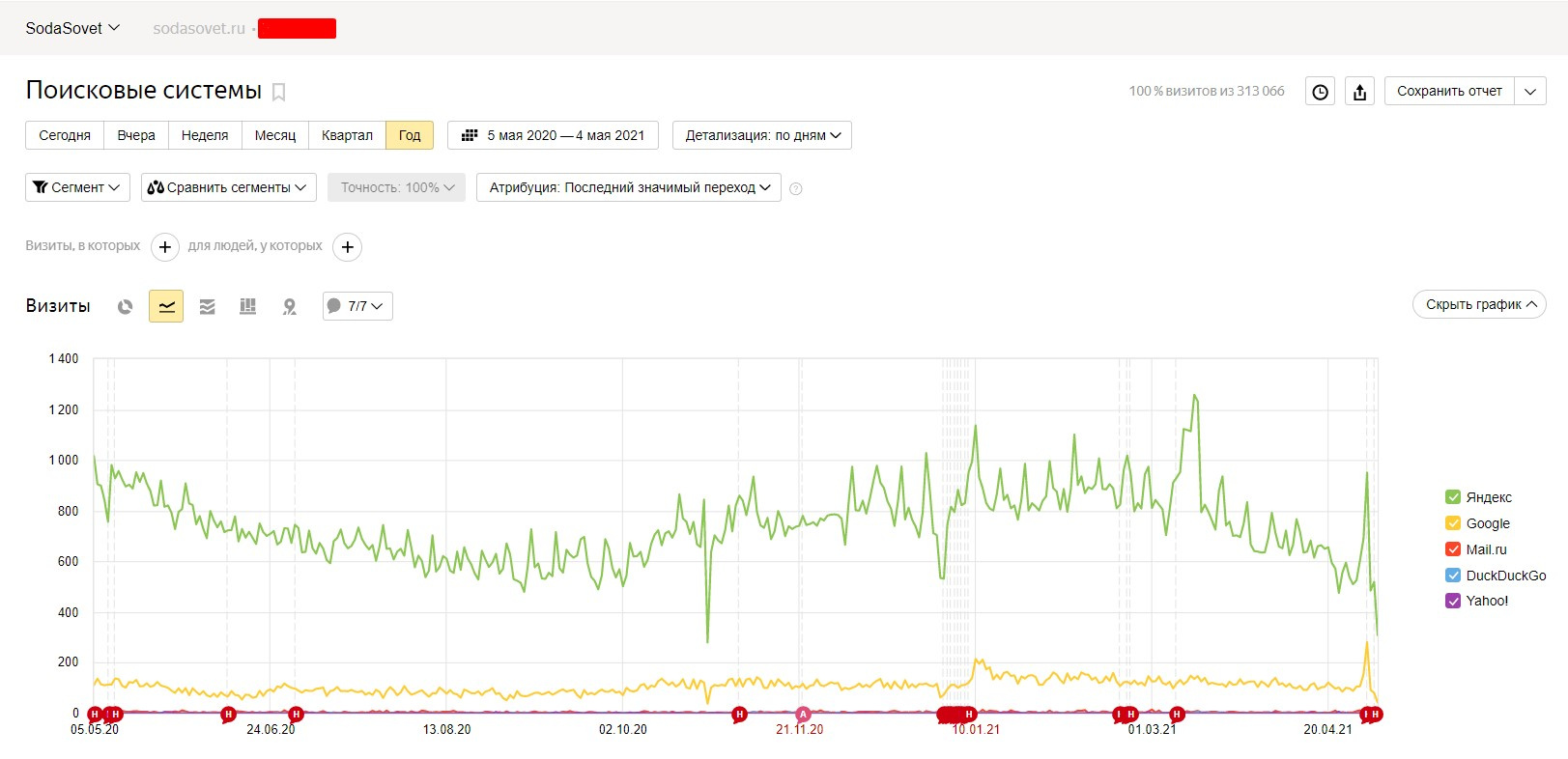Image resolution: width=1568 pixels, height=759 pixels.
Task: Open the date range picker field
Action: pos(553,135)
